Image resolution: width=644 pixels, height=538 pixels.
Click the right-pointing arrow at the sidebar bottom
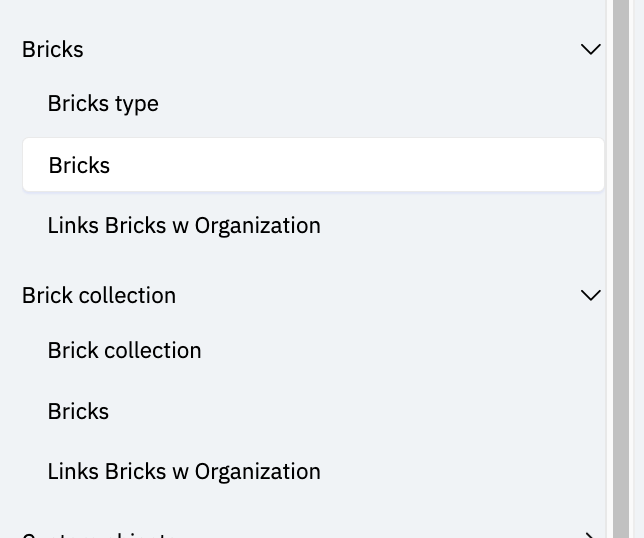point(591,535)
